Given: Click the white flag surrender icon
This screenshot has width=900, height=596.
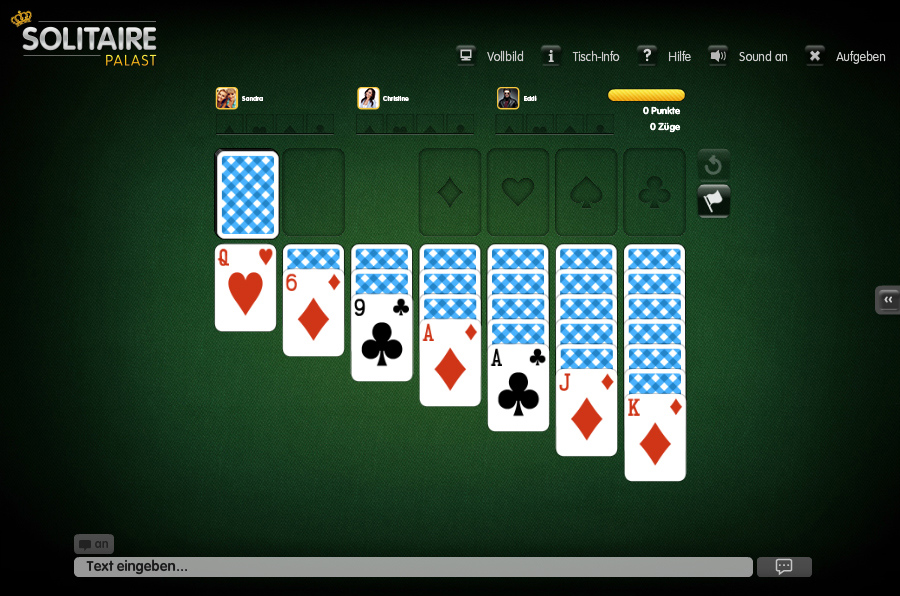Looking at the screenshot, I should pos(713,201).
